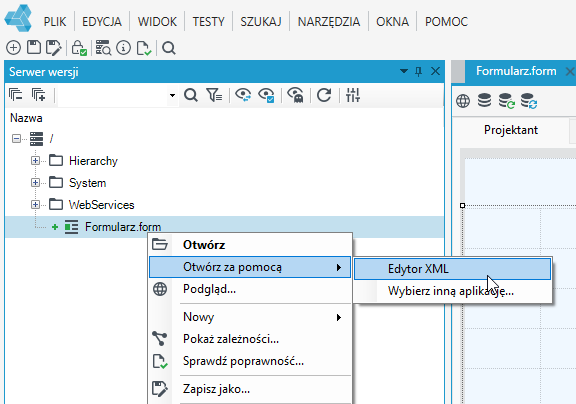Click the info circle toolbar icon
Screen dimensions: 576x404
123,48
